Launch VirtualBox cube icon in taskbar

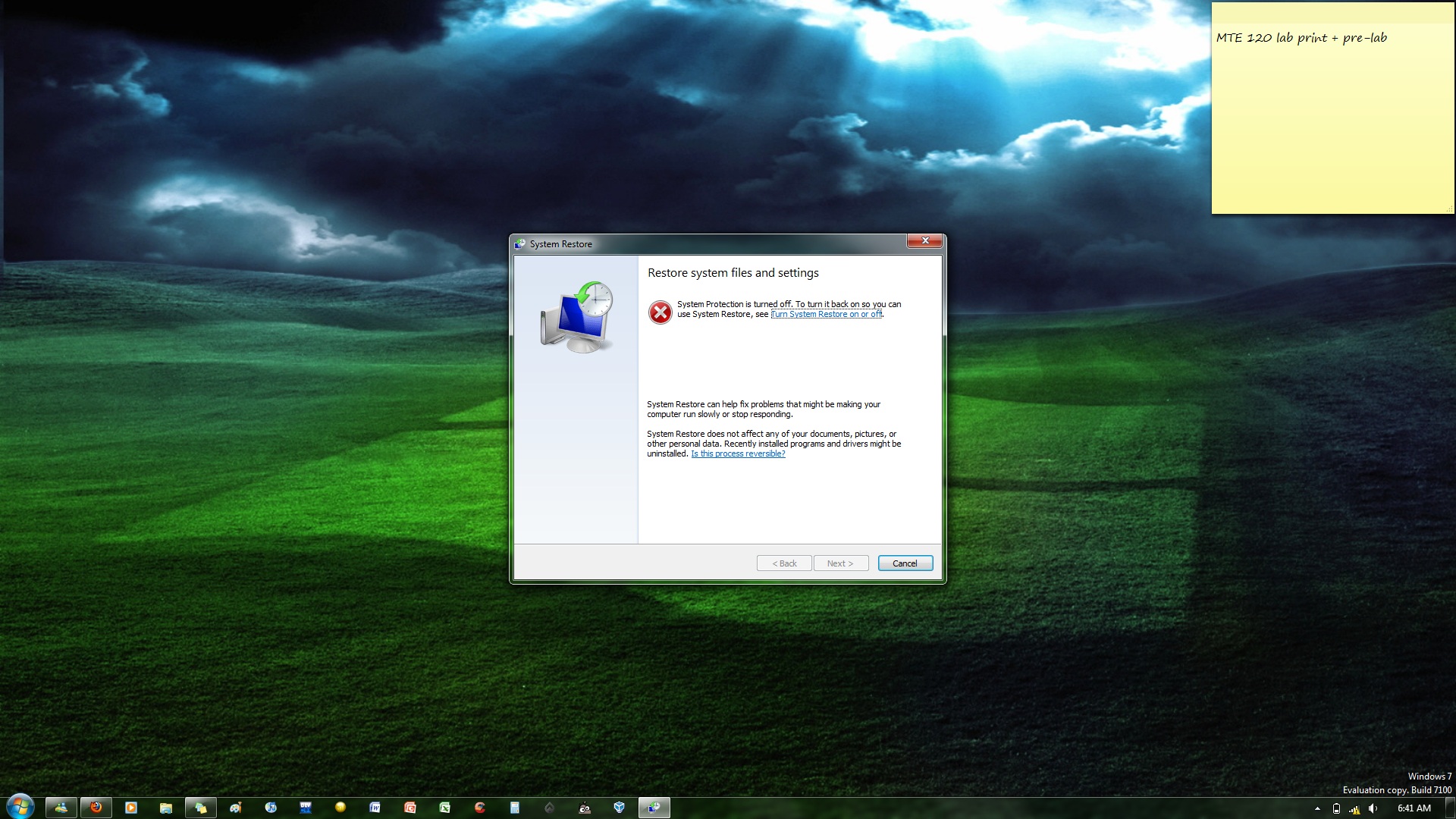620,808
